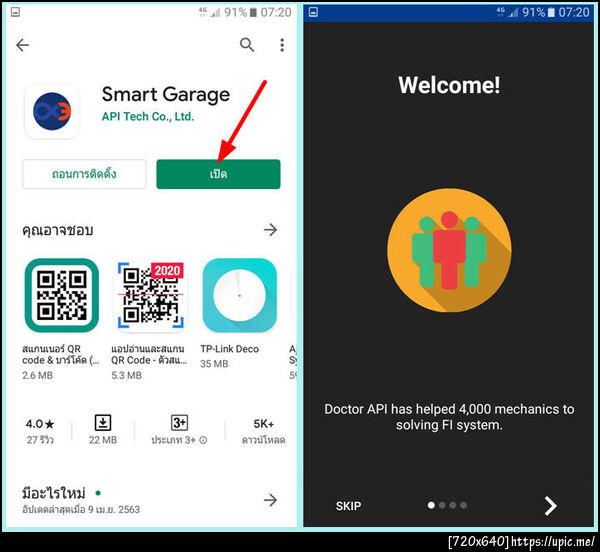This screenshot has height=552, width=600.
Task: Select the TP-Link Deco app name
Action: point(230,349)
